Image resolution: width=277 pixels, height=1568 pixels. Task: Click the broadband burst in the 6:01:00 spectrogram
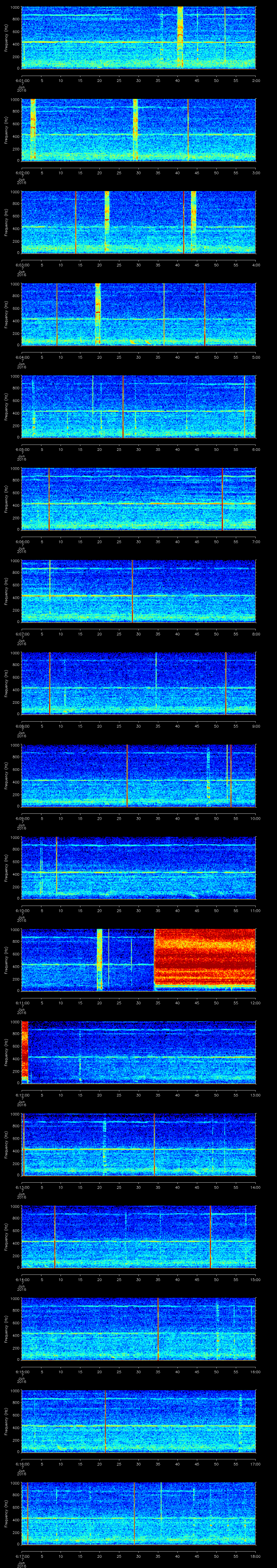click(180, 36)
